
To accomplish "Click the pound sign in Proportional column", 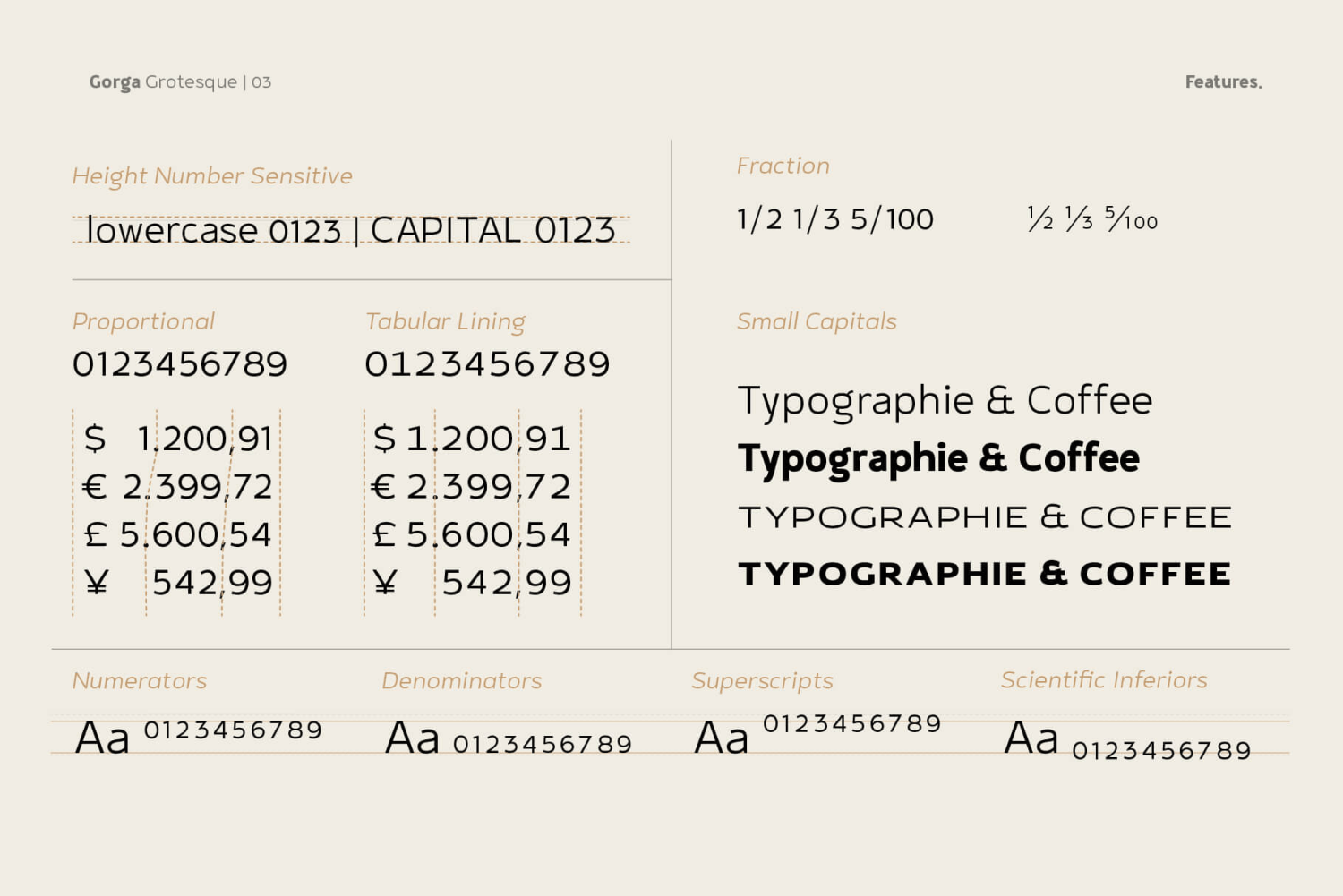I will pos(96,535).
